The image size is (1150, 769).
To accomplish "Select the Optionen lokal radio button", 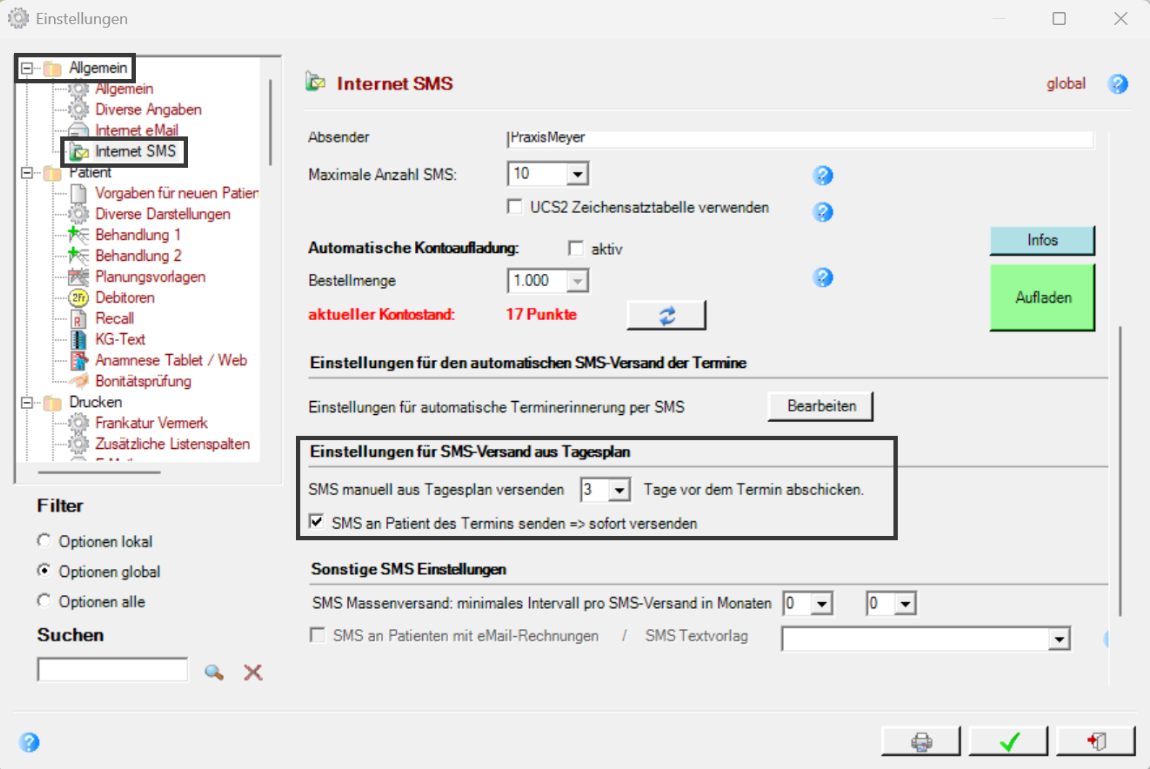I will (44, 540).
